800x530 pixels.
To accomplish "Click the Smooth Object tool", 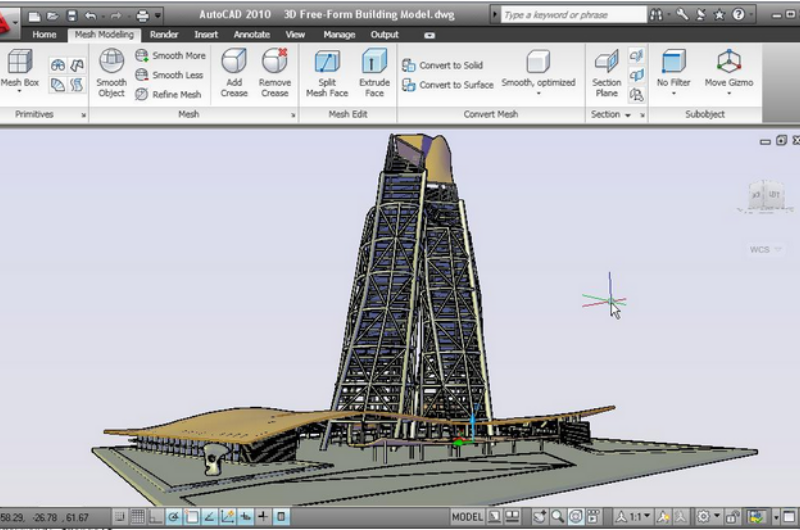I will (111, 72).
